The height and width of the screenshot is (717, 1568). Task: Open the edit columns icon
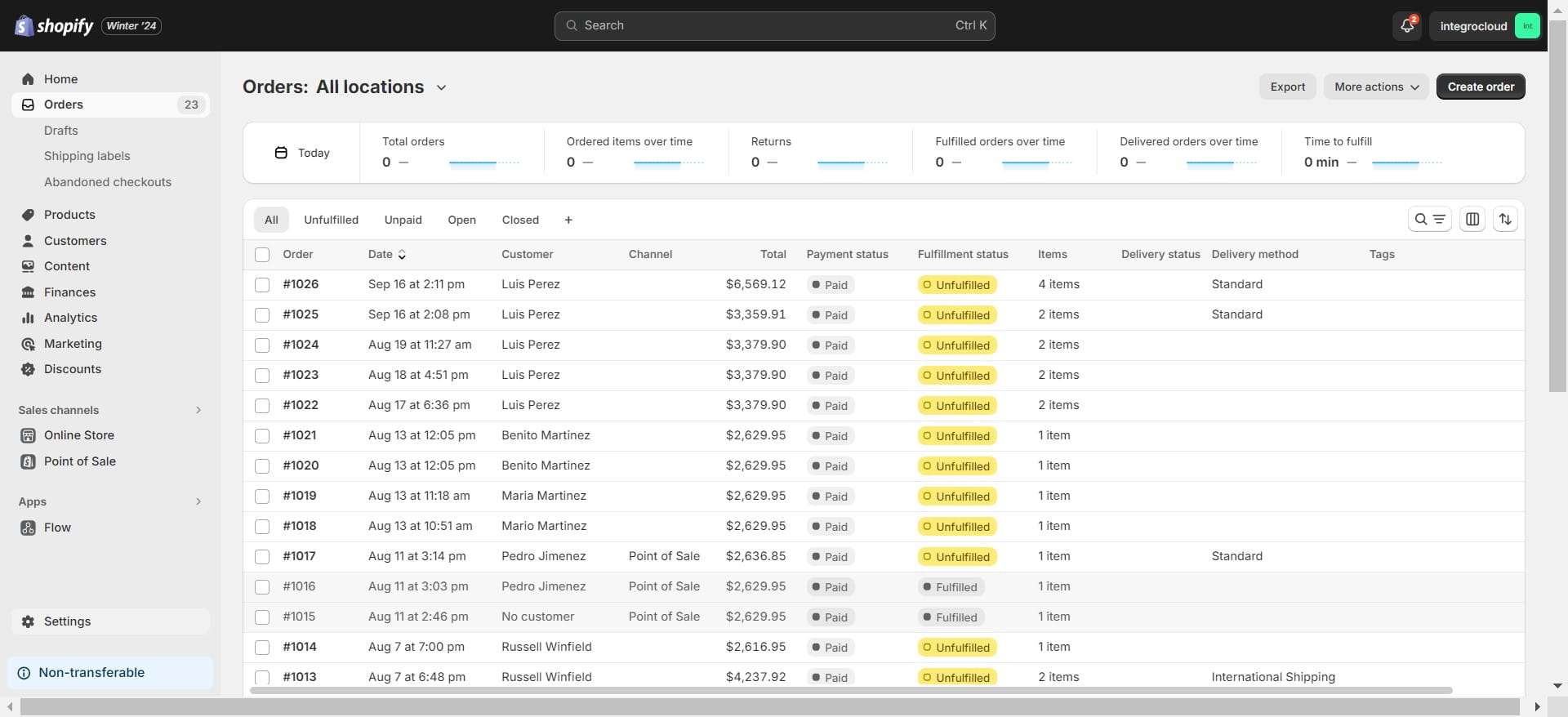click(x=1472, y=220)
